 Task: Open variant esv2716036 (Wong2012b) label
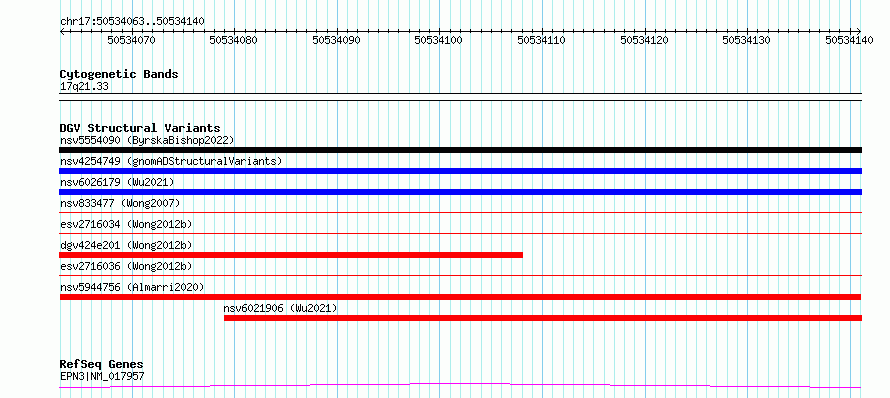pos(126,266)
